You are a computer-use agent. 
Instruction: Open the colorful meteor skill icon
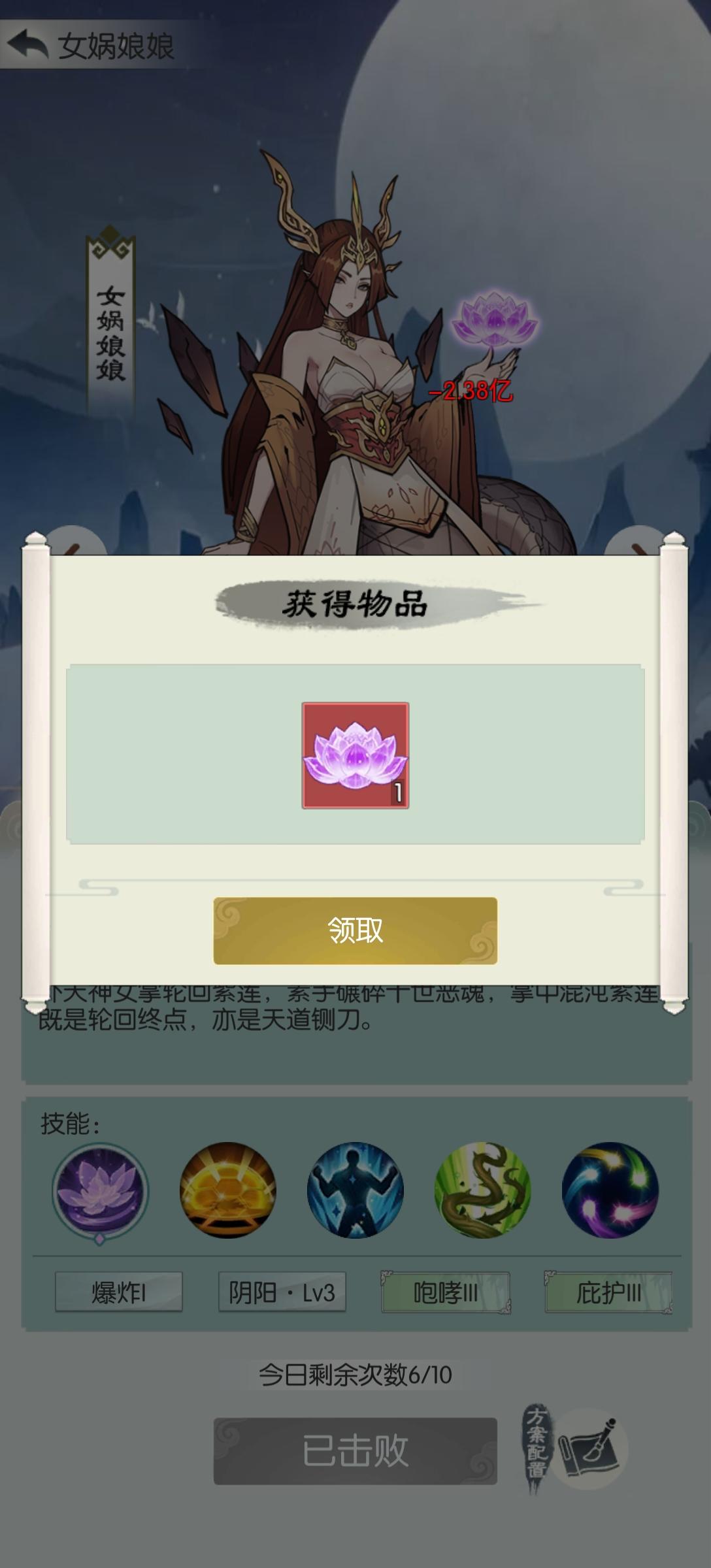[x=610, y=1190]
